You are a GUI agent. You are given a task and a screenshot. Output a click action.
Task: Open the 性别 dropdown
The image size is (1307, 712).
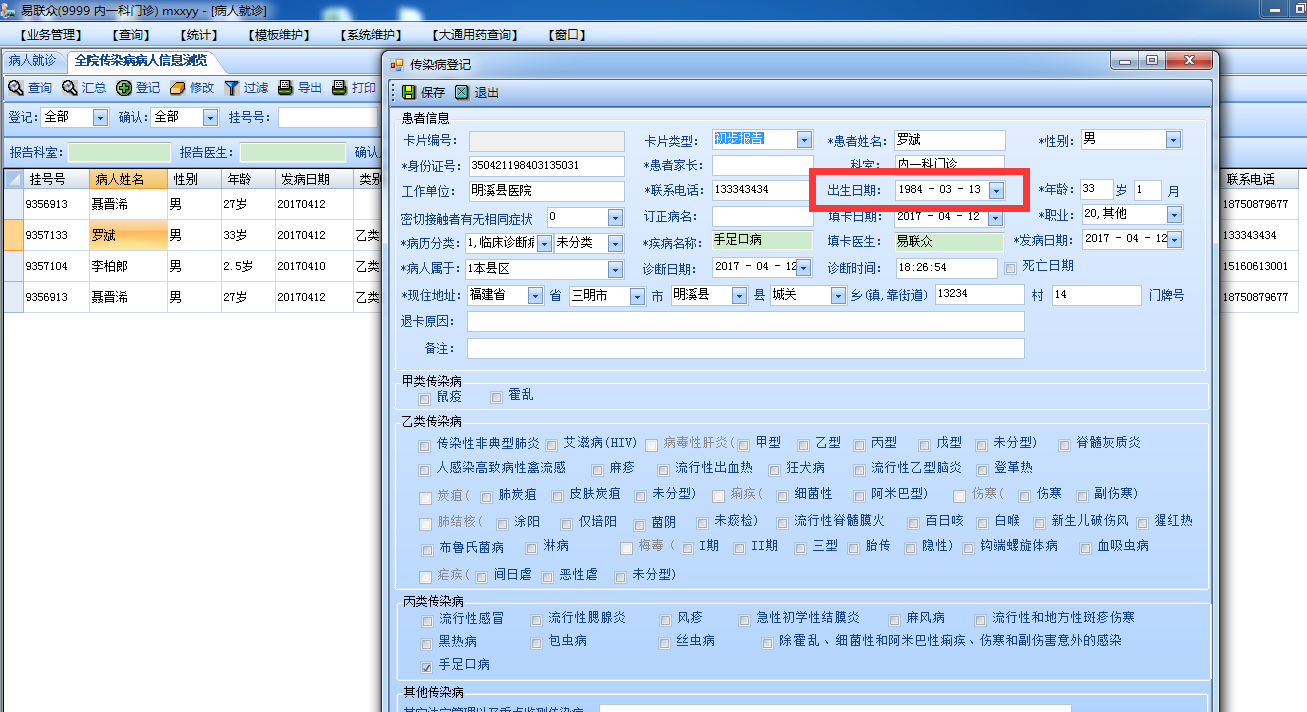pyautogui.click(x=1173, y=140)
